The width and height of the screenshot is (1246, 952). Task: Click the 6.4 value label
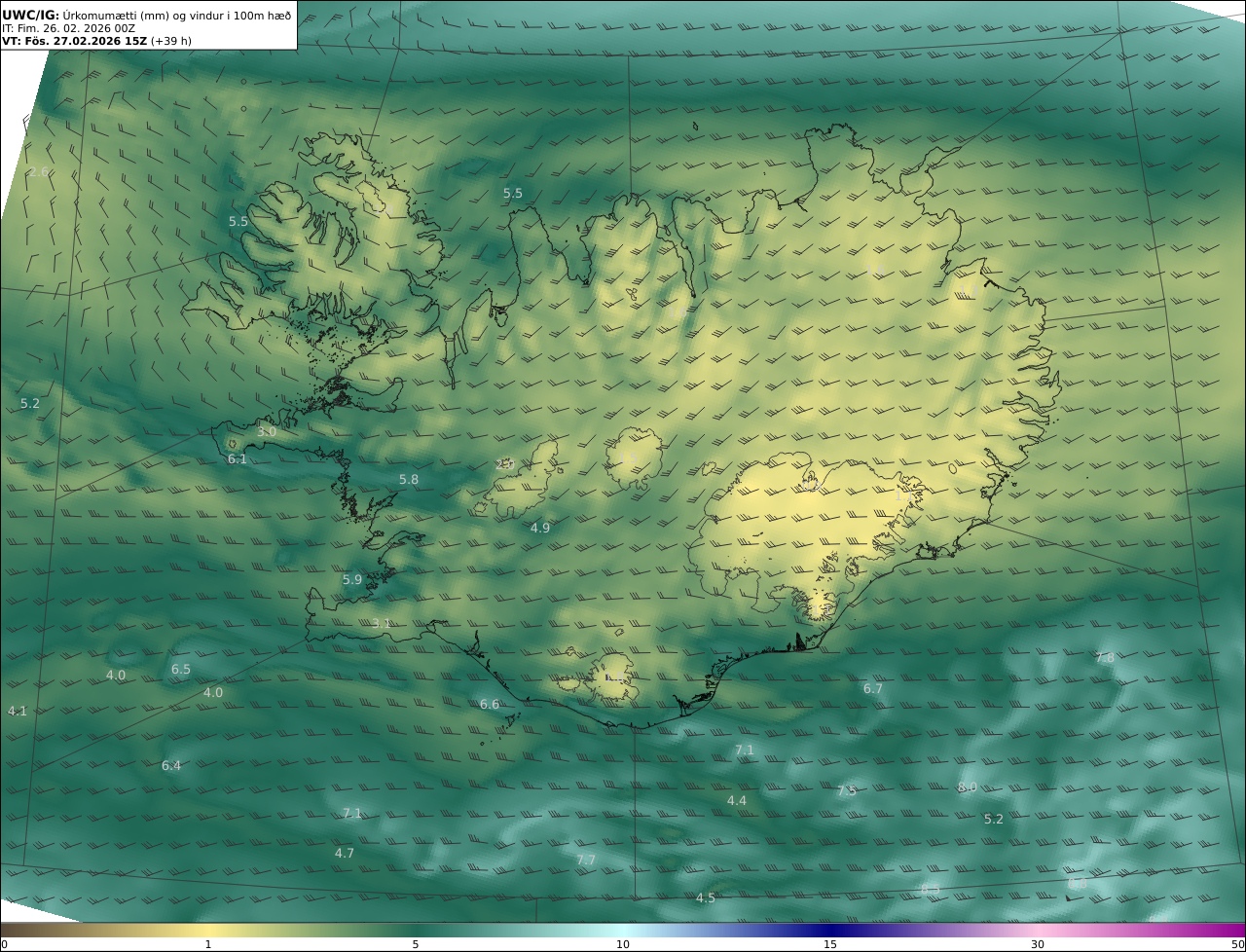(171, 765)
